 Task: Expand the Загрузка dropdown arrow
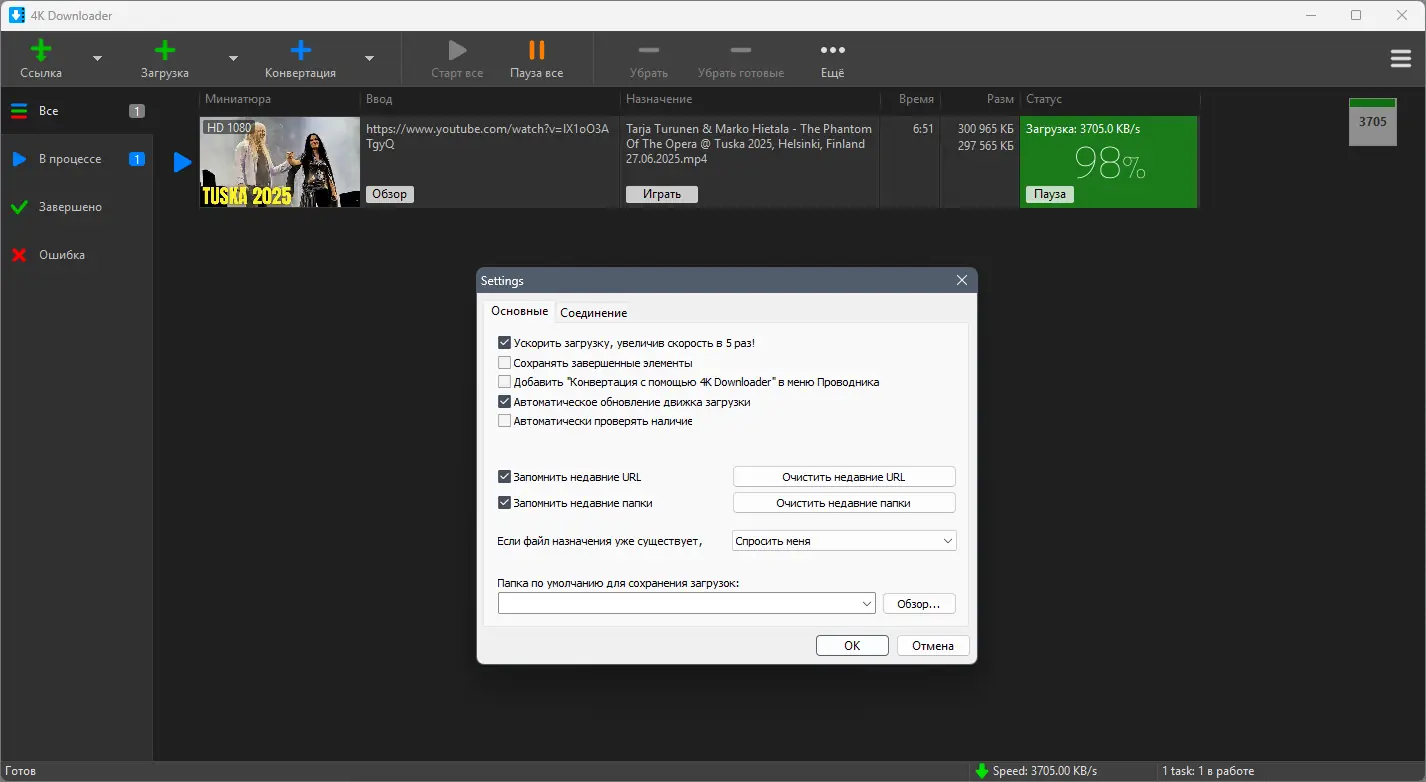(233, 58)
